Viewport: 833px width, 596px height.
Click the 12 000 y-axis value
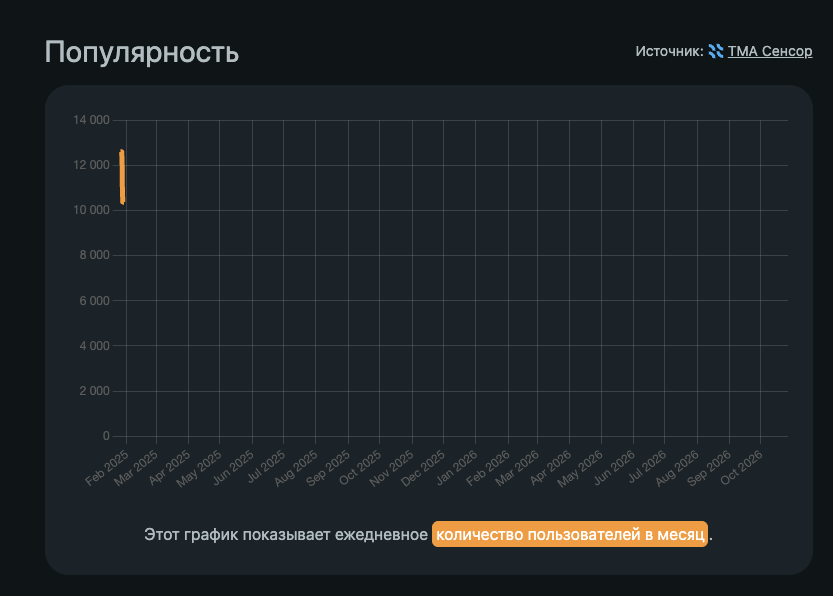91,165
